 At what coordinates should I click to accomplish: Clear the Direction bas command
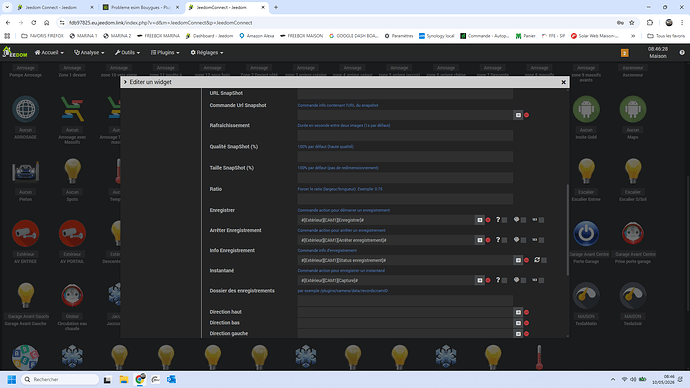click(527, 323)
